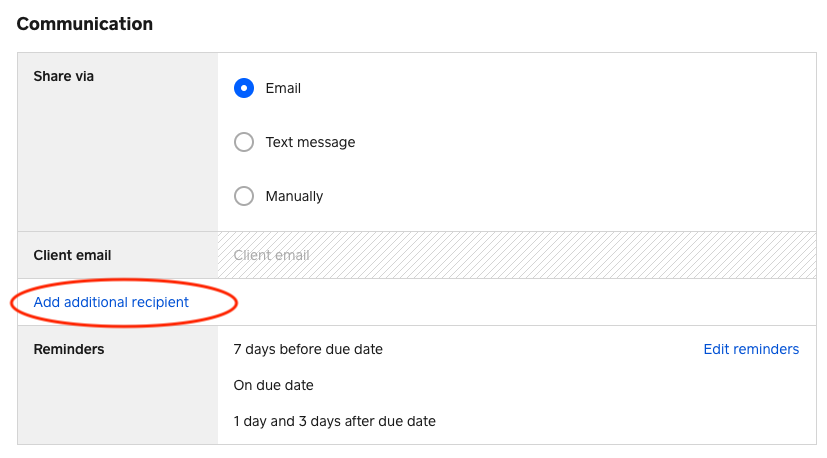Click the "Text message" option label text
This screenshot has width=827, height=458.
[x=310, y=142]
